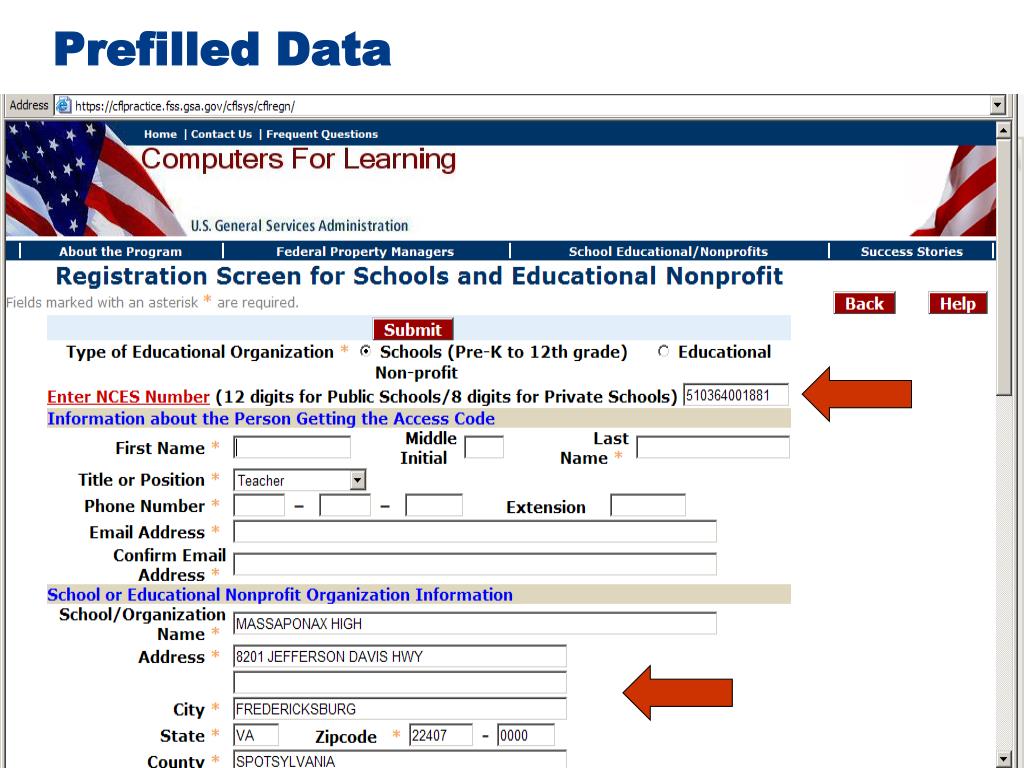Open the Home link

click(160, 134)
